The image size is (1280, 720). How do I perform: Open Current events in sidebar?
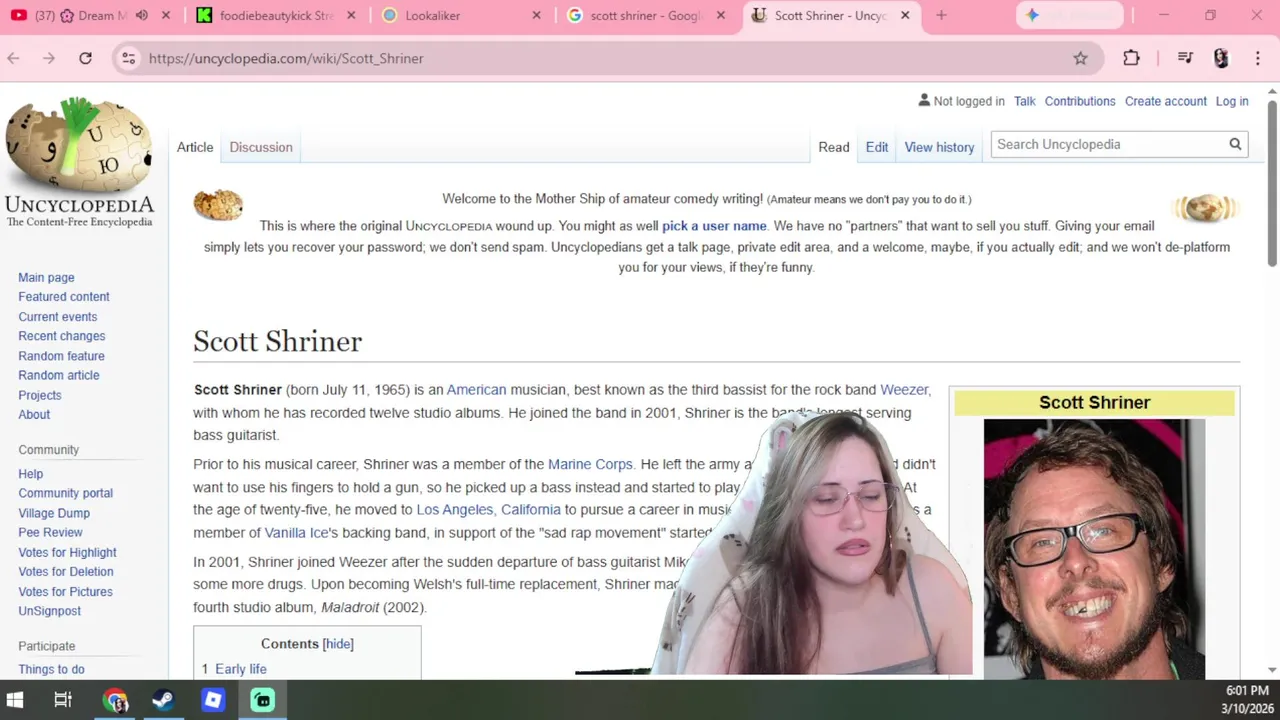(58, 316)
